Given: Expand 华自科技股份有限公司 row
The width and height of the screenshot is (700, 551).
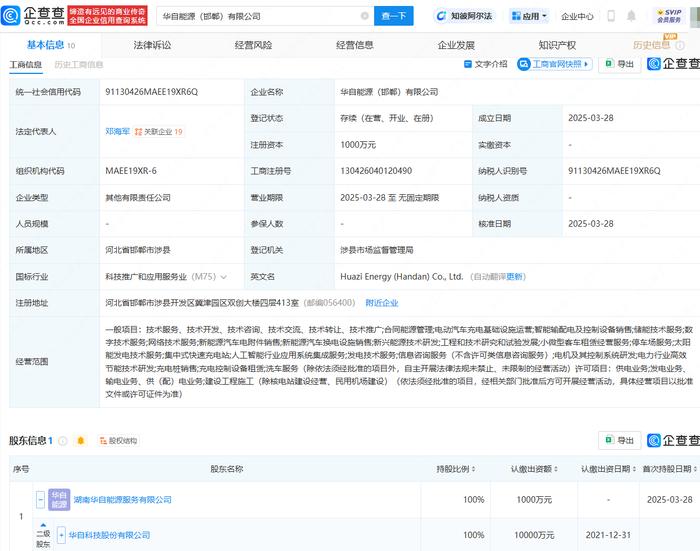Looking at the screenshot, I should tap(62, 535).
